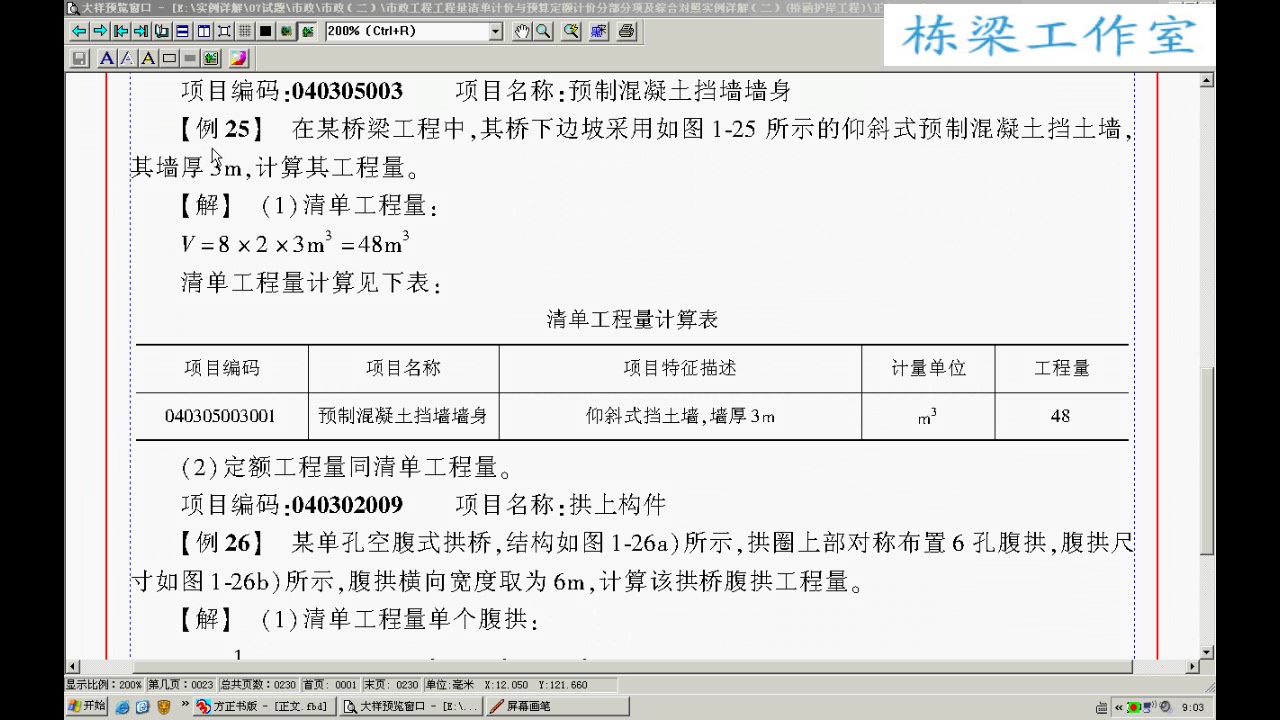Click the vertical scrollbar down arrow
The image size is (1280, 720).
point(1207,652)
